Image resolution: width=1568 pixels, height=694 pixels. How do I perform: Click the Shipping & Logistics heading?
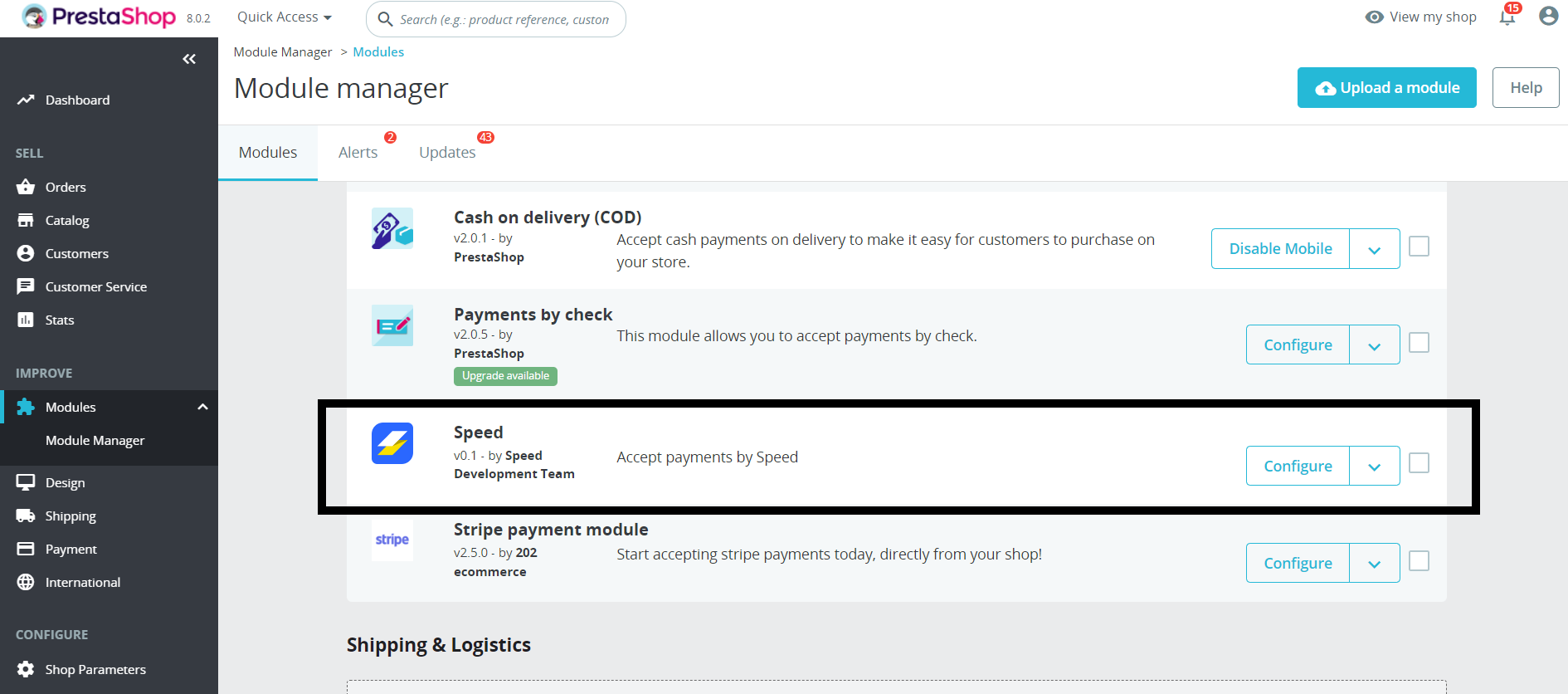tap(439, 645)
